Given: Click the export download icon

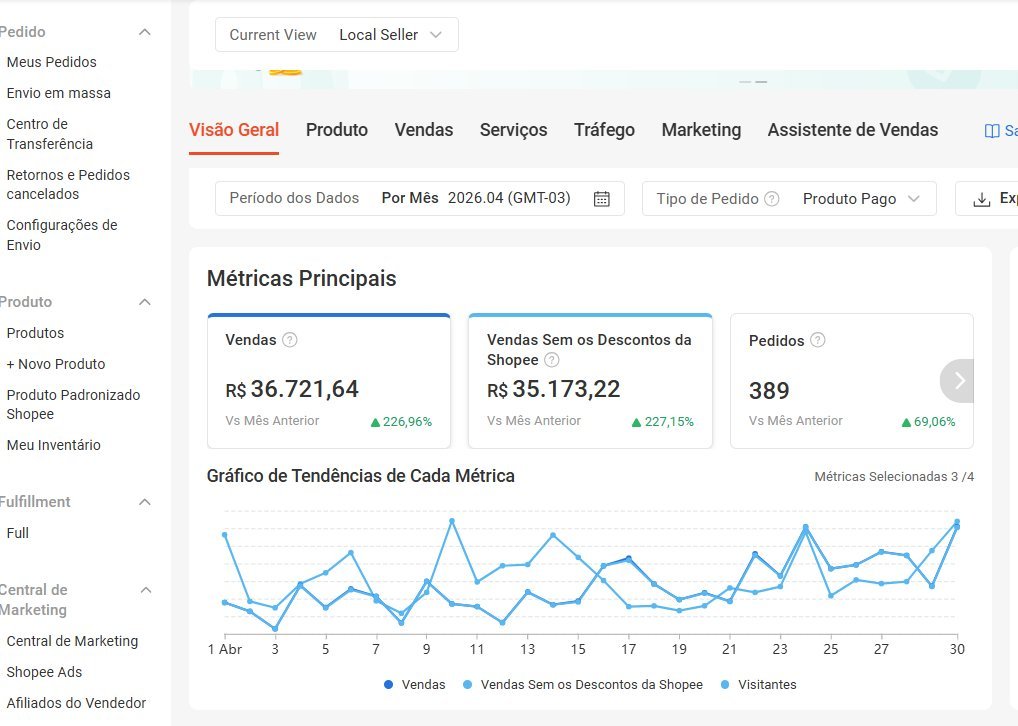Looking at the screenshot, I should [x=982, y=199].
